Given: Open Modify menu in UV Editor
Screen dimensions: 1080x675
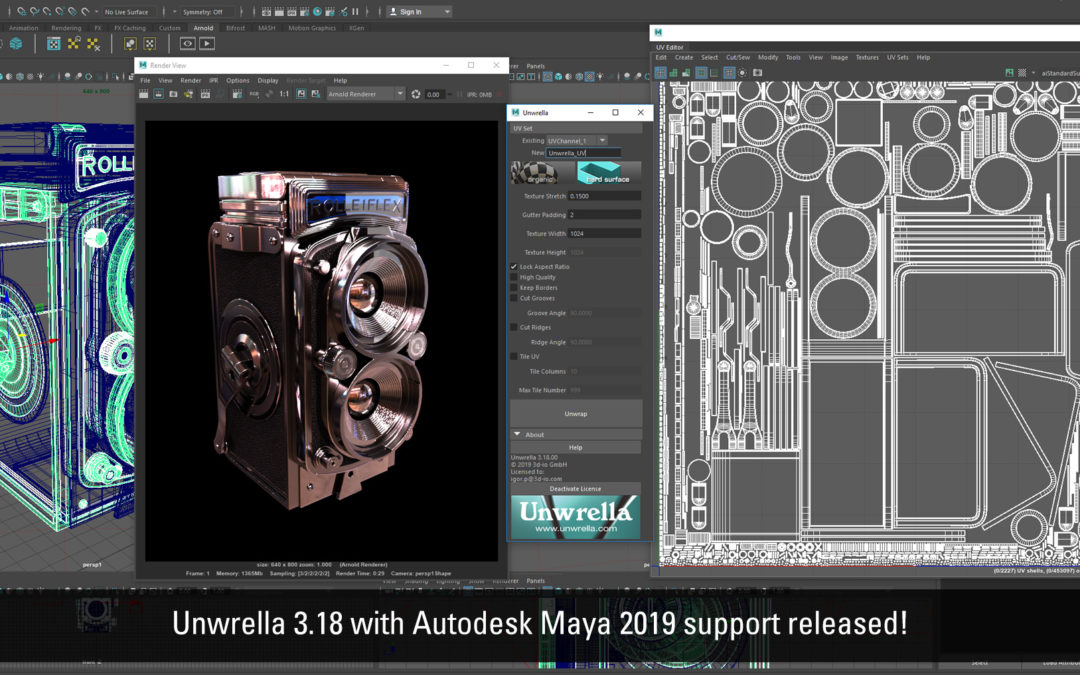Looking at the screenshot, I should (768, 58).
